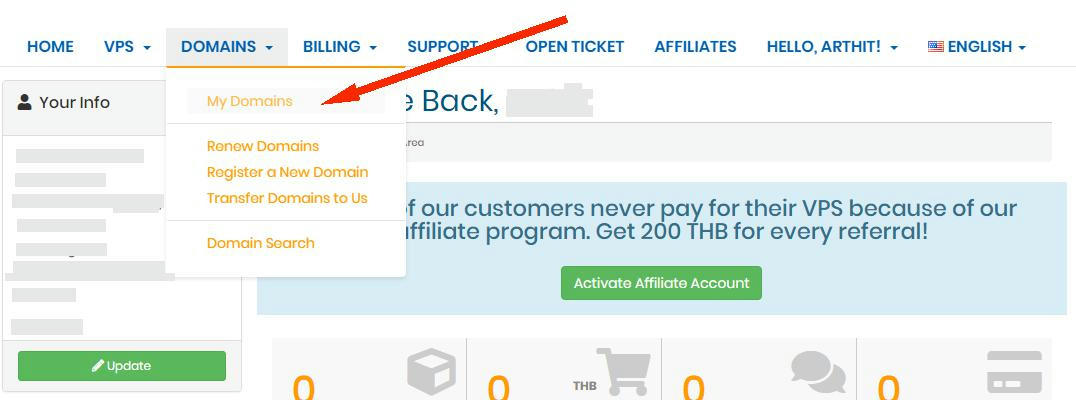The image size is (1076, 400).
Task: Click the Open Ticket navigation link
Action: point(574,47)
